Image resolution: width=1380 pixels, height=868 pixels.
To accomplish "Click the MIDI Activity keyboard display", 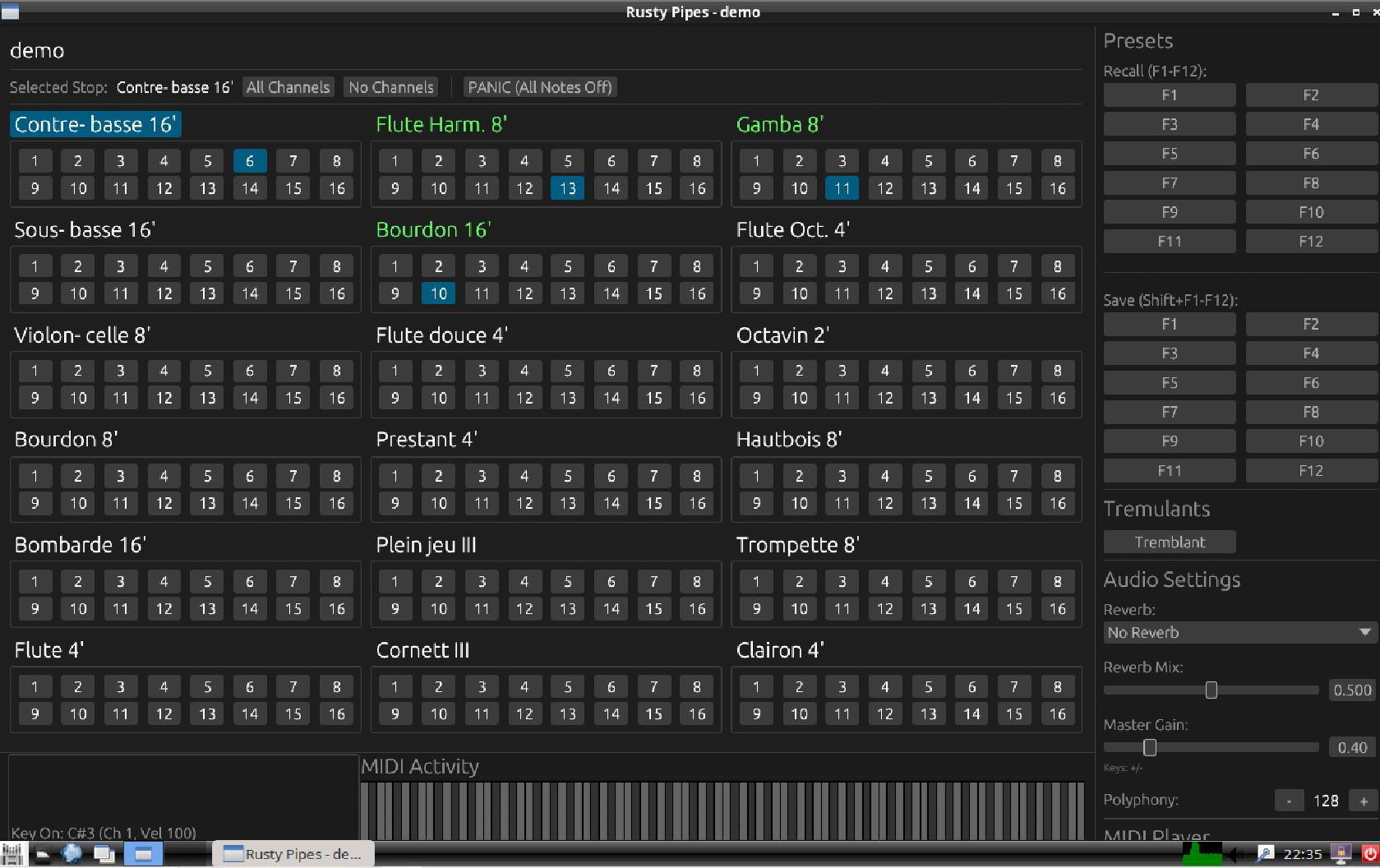I will 722,810.
